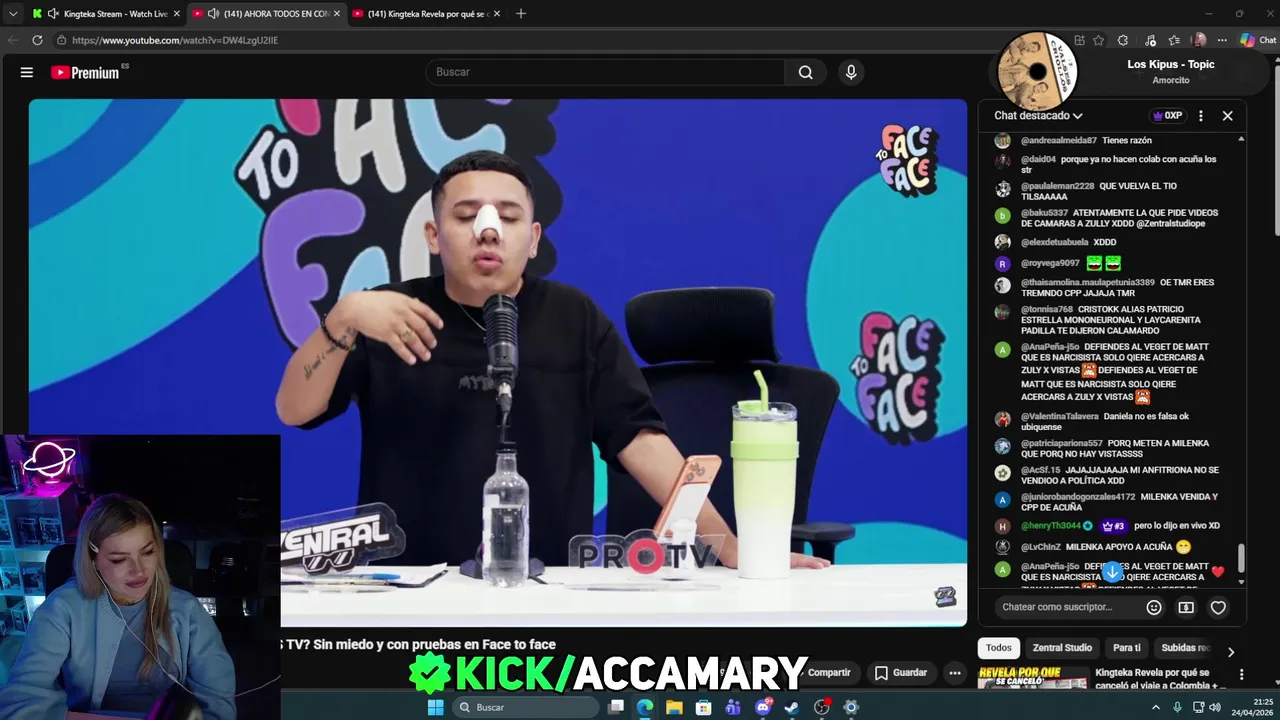
Task: Open the split screen apps icon in address bar
Action: [x=1079, y=40]
